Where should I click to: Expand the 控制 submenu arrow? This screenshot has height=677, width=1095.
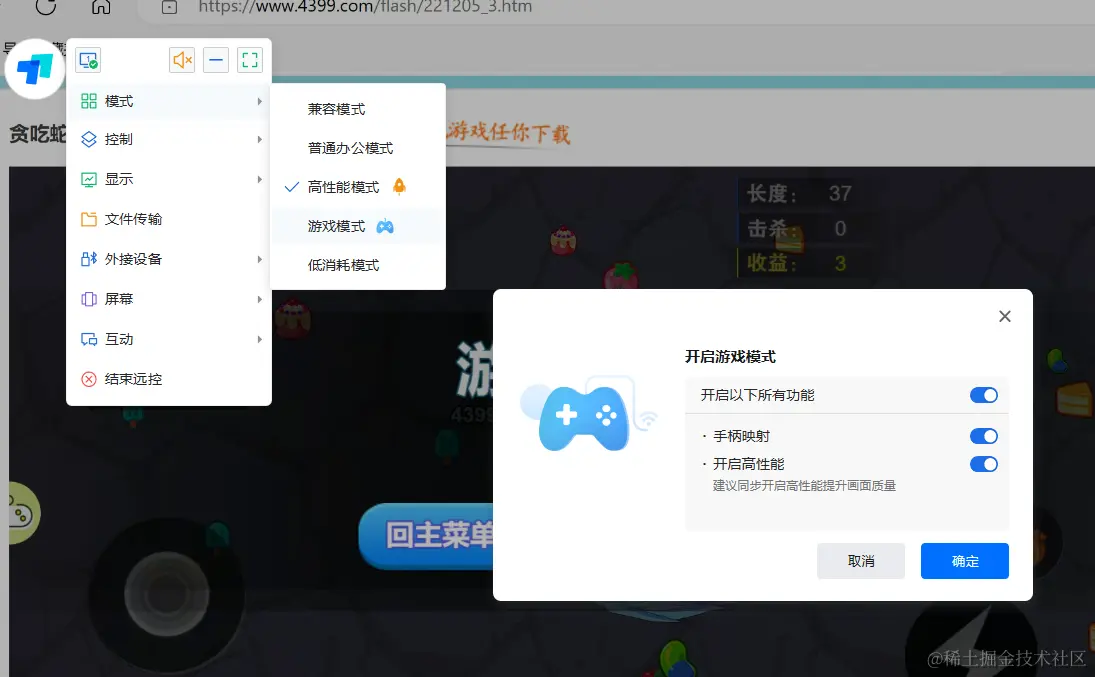point(259,139)
